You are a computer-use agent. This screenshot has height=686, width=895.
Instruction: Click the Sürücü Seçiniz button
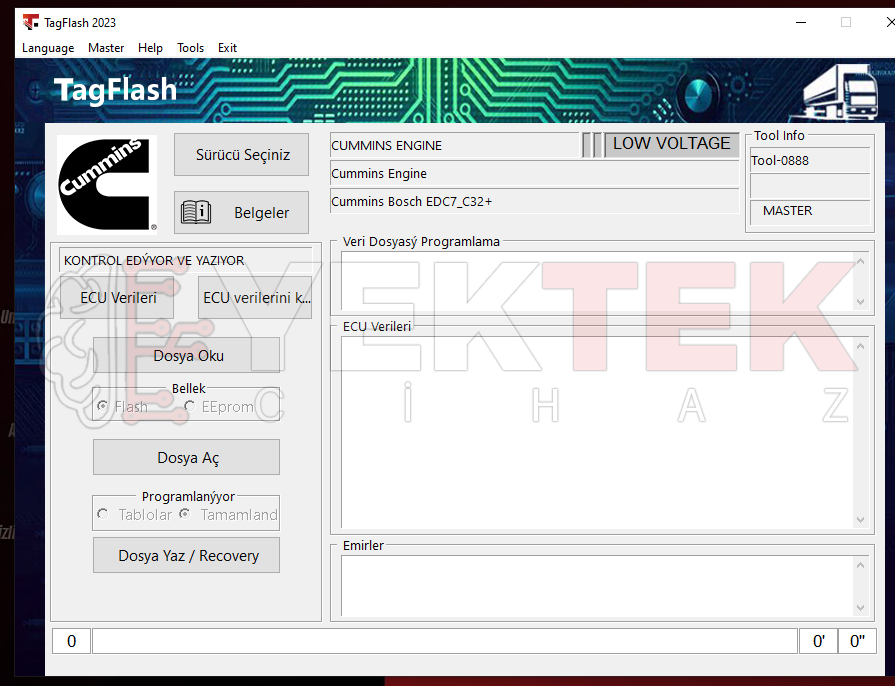241,155
